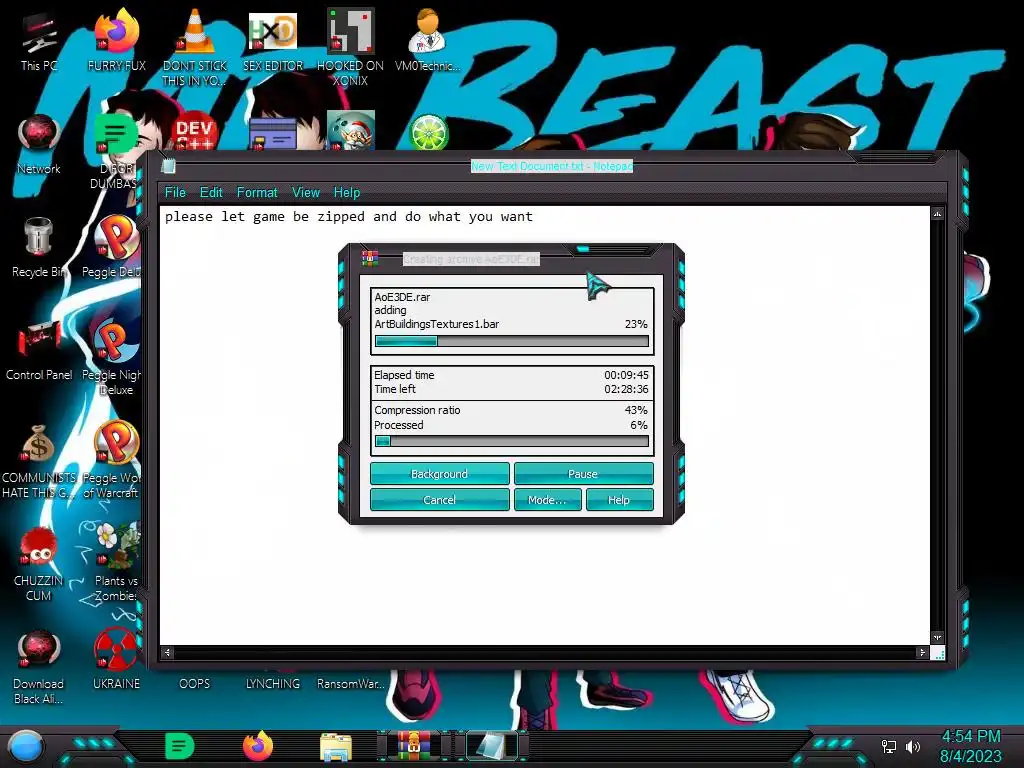Open the Network desktop icon
Viewport: 1024px width, 768px height.
39,145
